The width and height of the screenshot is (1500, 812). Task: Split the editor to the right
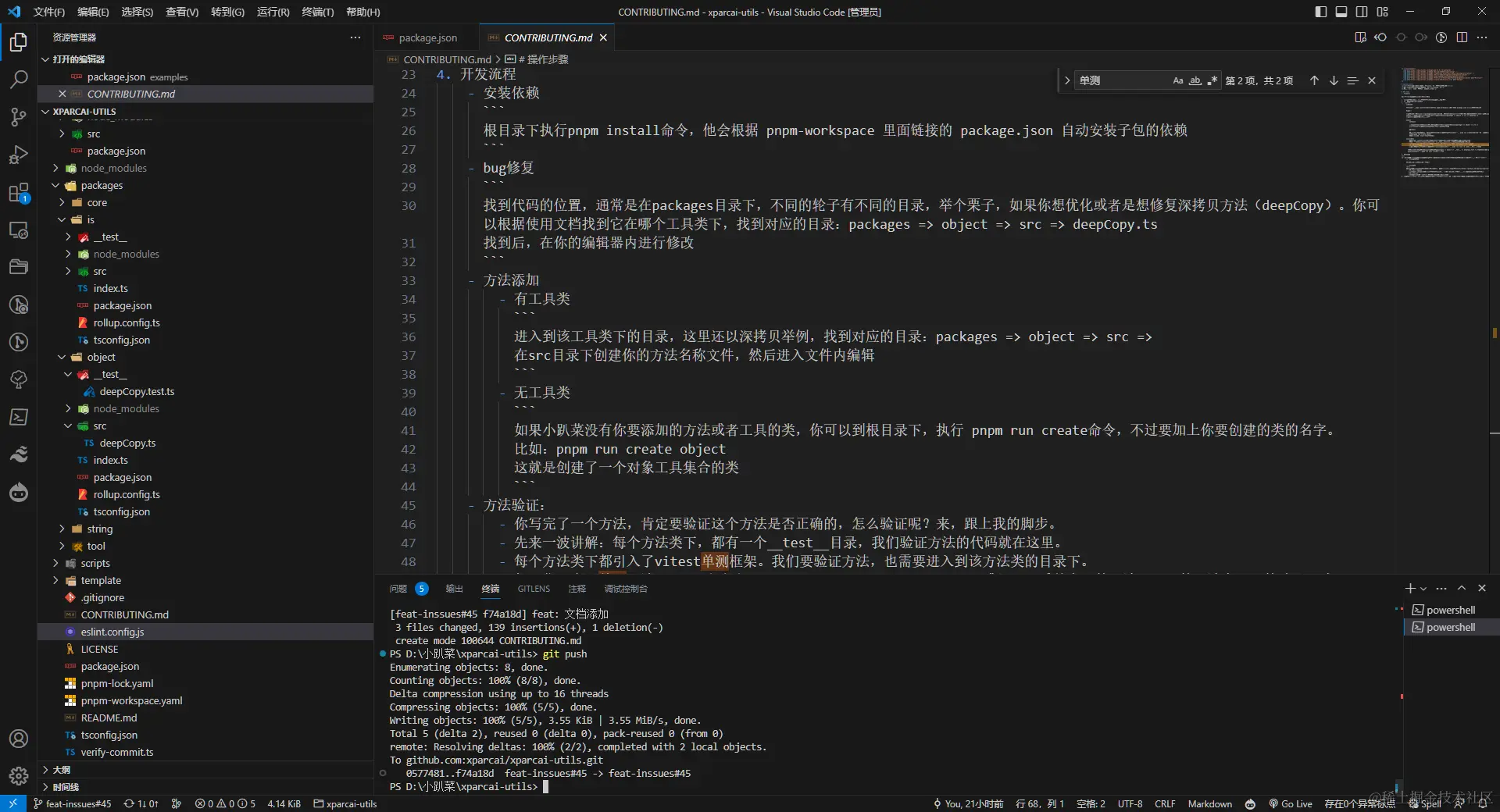click(1462, 37)
